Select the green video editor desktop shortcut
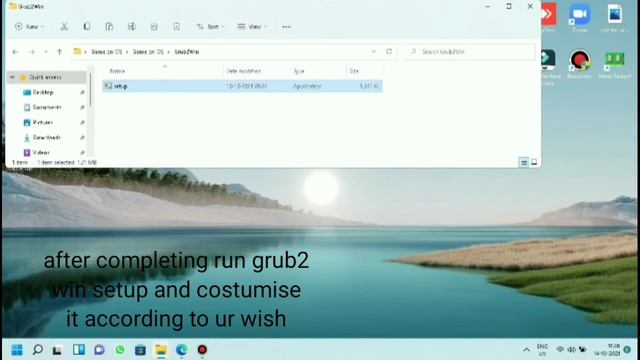Screen dimensions: 640x360 click(x=615, y=64)
